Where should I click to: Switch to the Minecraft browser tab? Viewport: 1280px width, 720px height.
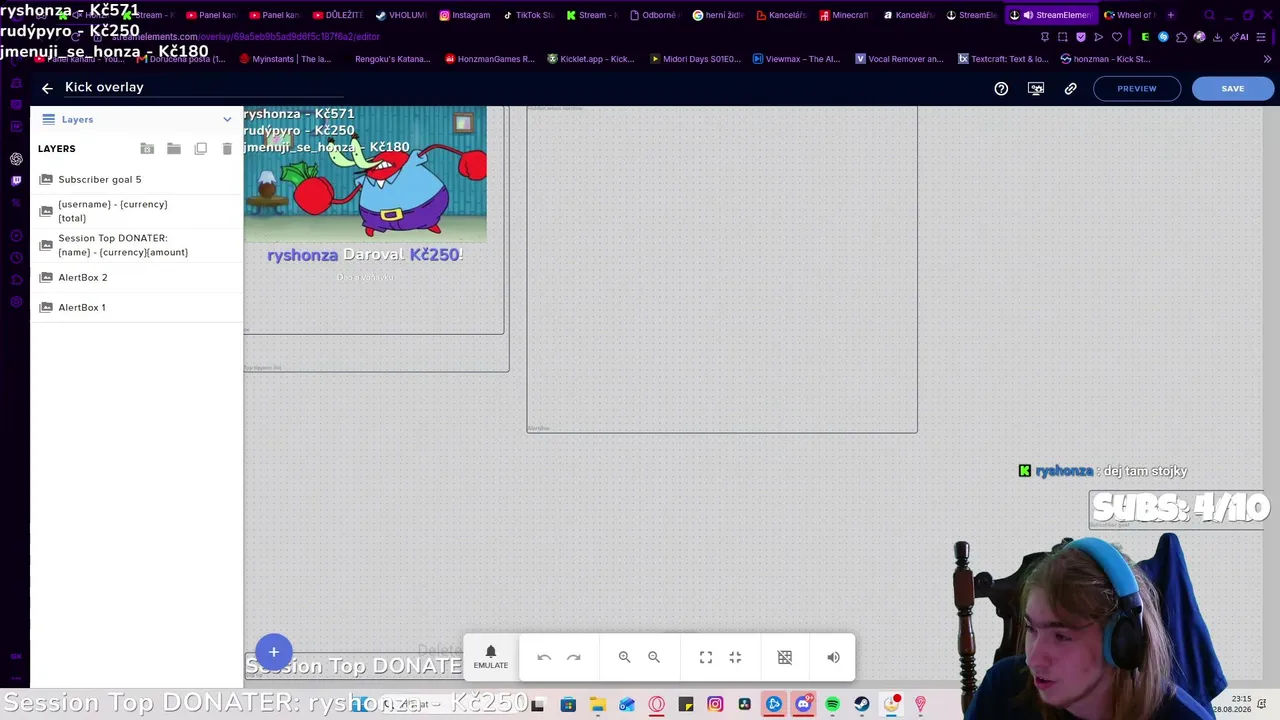(x=844, y=15)
